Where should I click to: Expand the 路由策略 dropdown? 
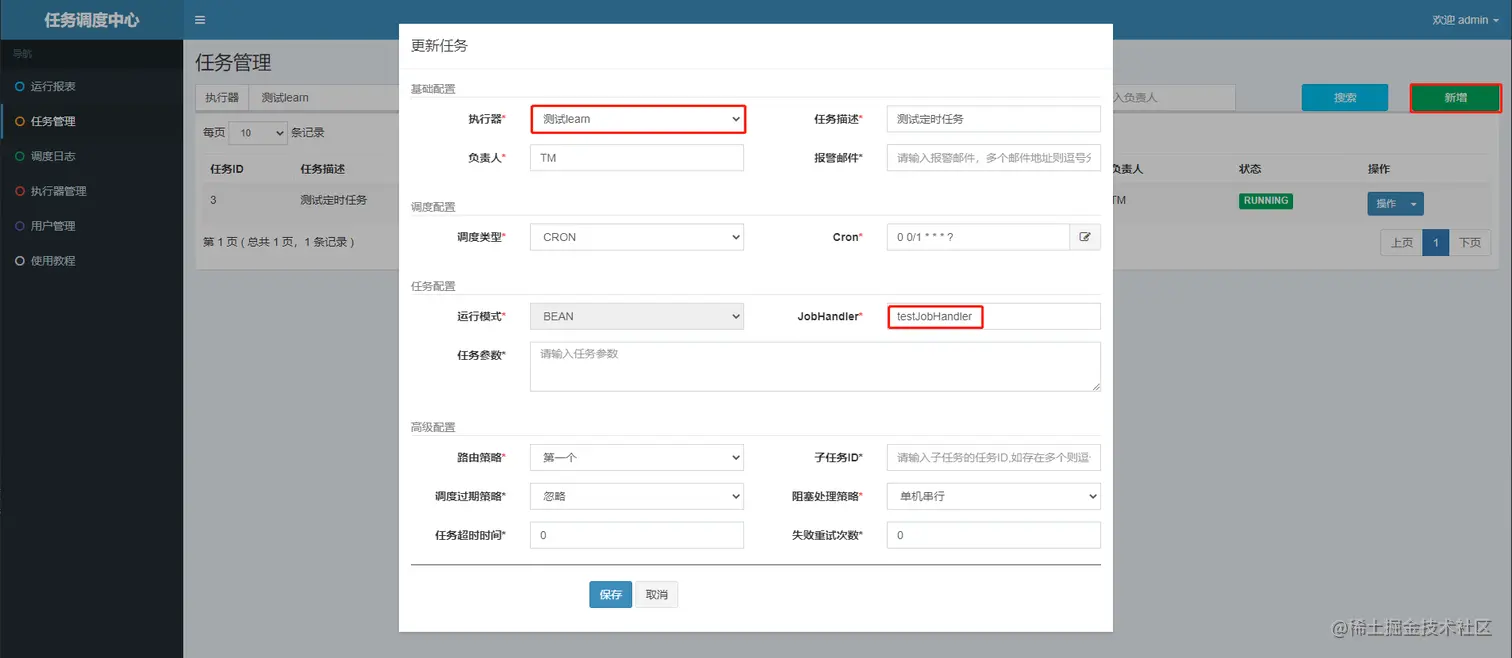(x=637, y=457)
